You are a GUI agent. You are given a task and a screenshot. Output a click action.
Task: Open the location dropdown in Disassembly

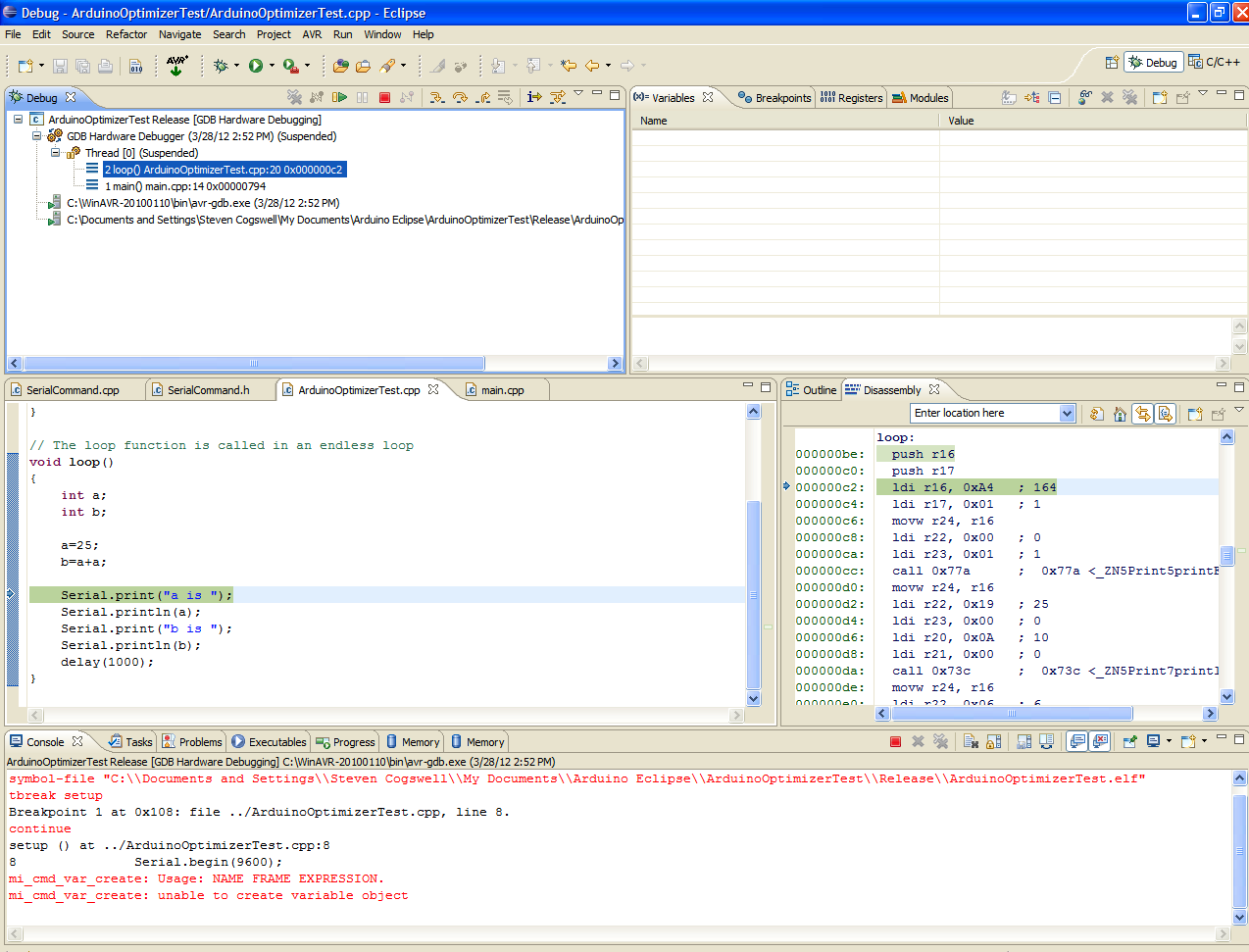(1067, 414)
